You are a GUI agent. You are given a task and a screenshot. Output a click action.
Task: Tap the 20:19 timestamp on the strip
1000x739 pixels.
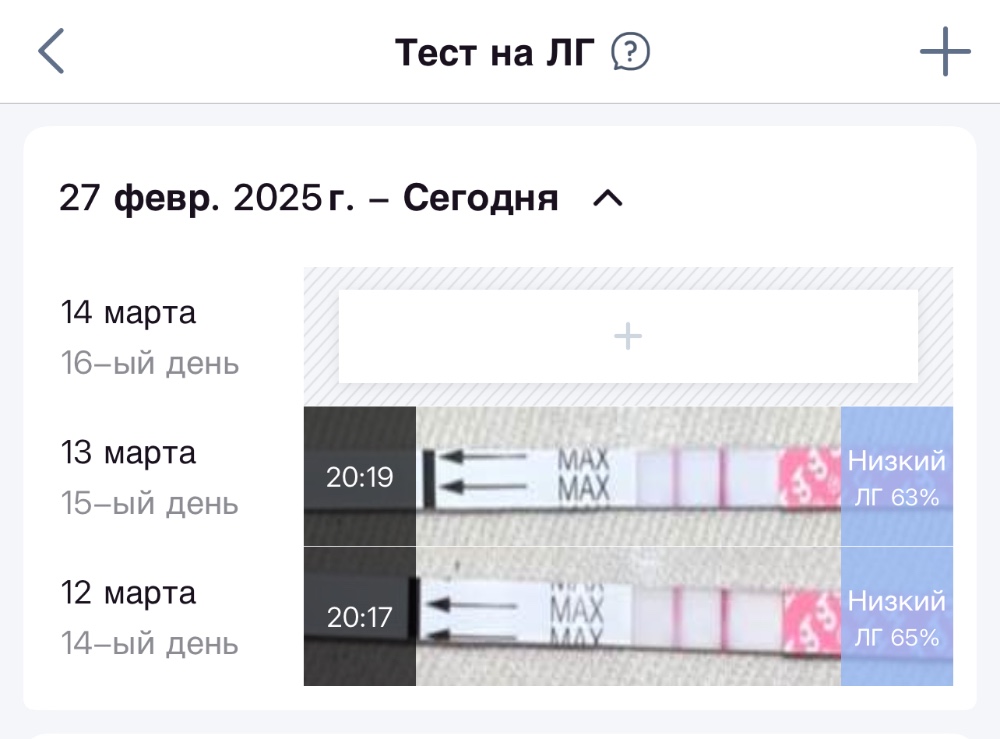pos(359,477)
